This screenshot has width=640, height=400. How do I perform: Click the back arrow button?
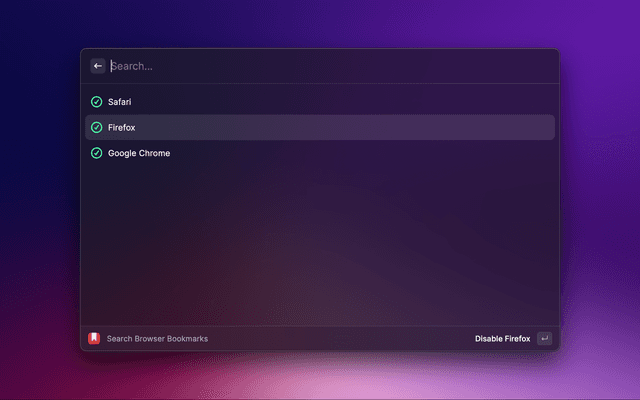[x=98, y=66]
